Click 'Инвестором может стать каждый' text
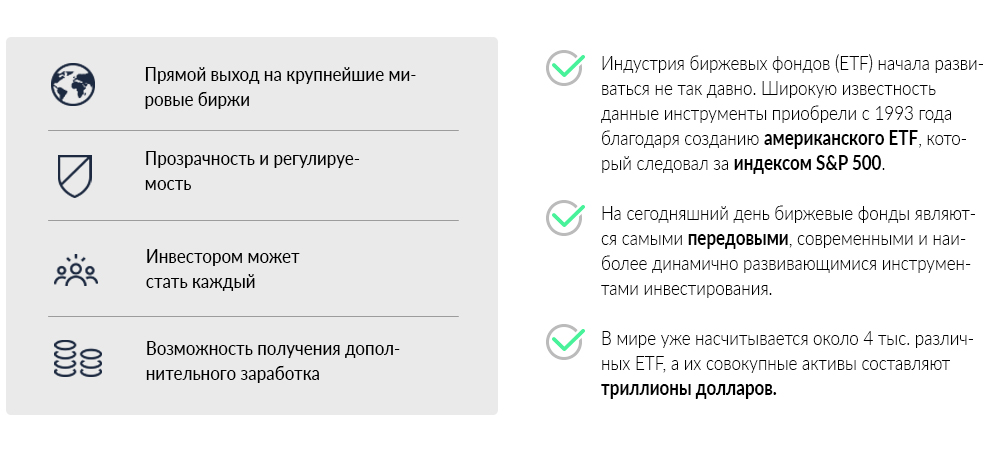This screenshot has height=463, width=1000. [223, 269]
